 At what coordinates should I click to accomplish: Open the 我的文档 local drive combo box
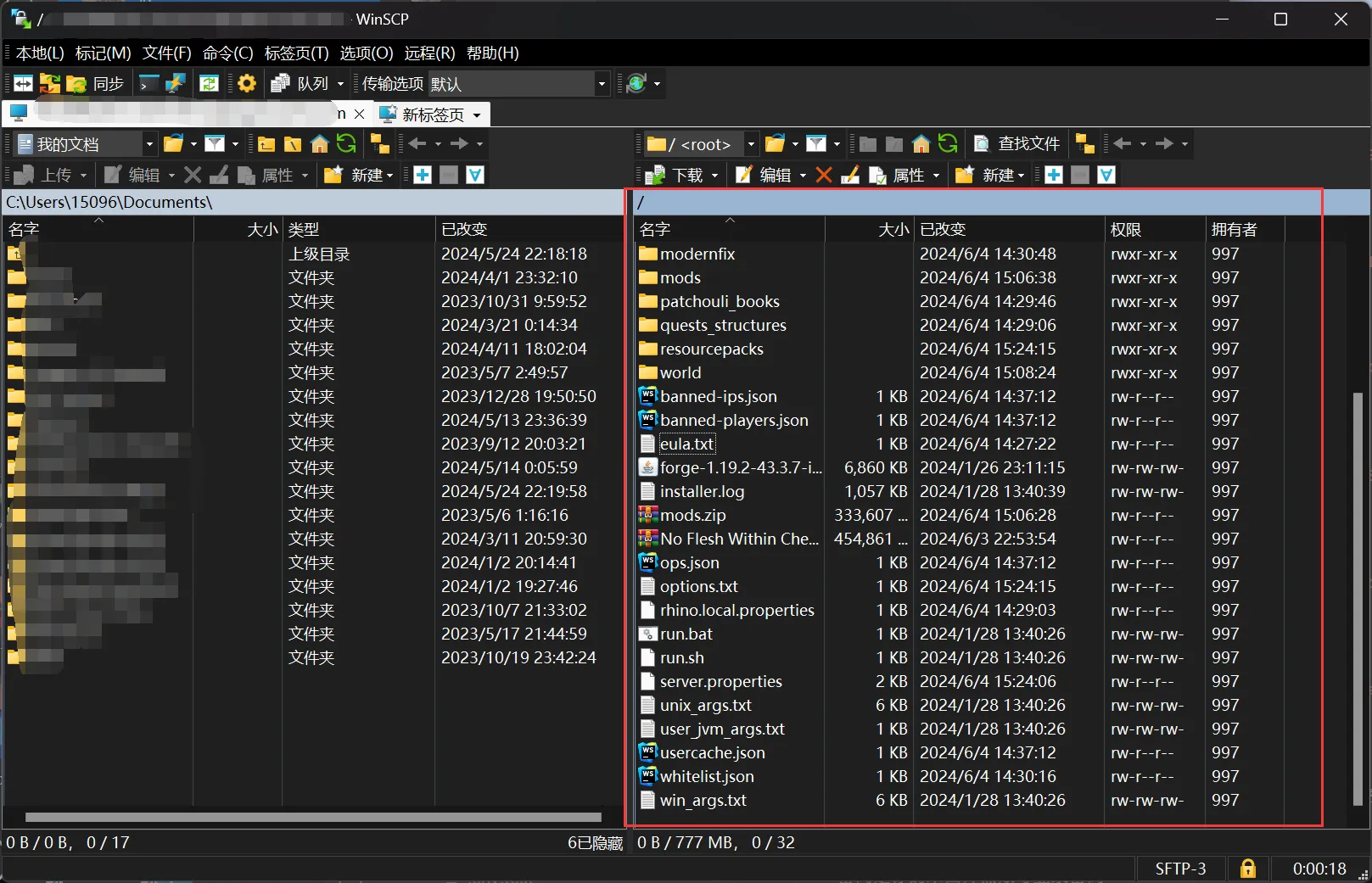pyautogui.click(x=87, y=144)
